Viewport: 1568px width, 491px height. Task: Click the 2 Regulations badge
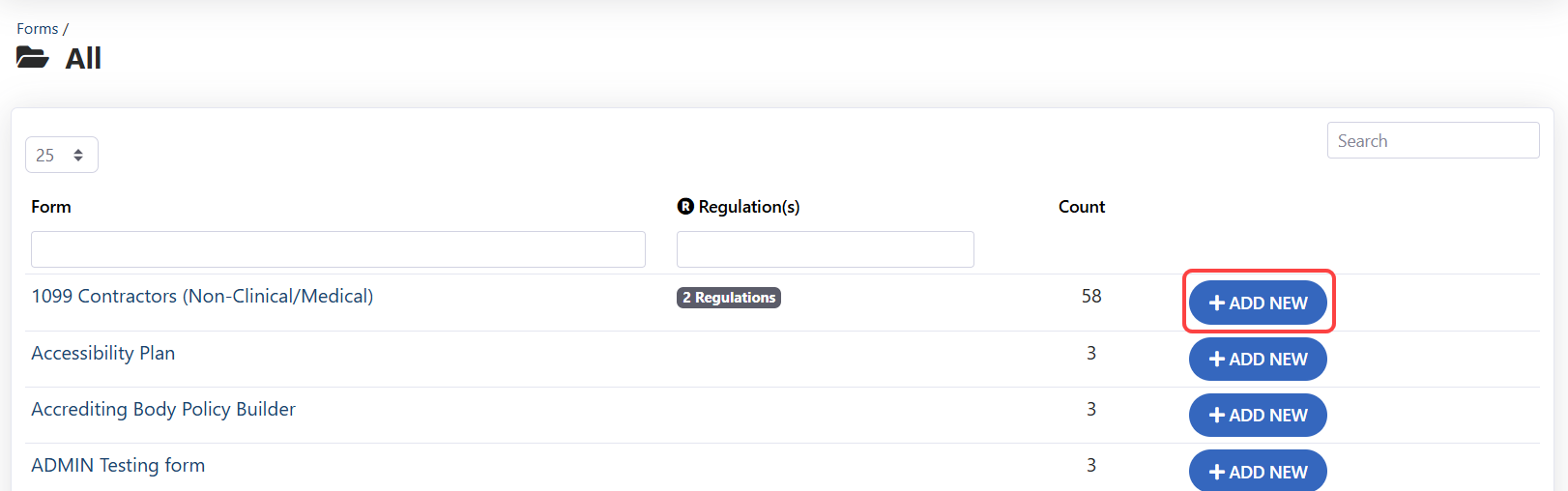pyautogui.click(x=728, y=298)
